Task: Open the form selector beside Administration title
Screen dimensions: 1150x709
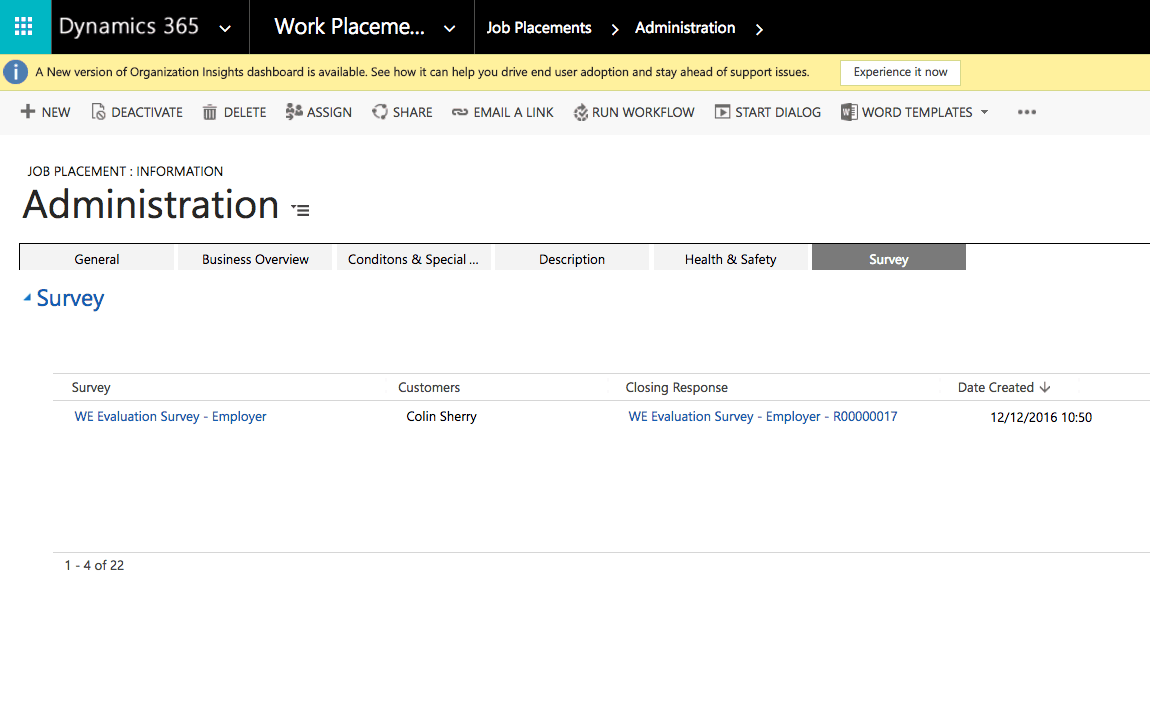Action: 299,208
